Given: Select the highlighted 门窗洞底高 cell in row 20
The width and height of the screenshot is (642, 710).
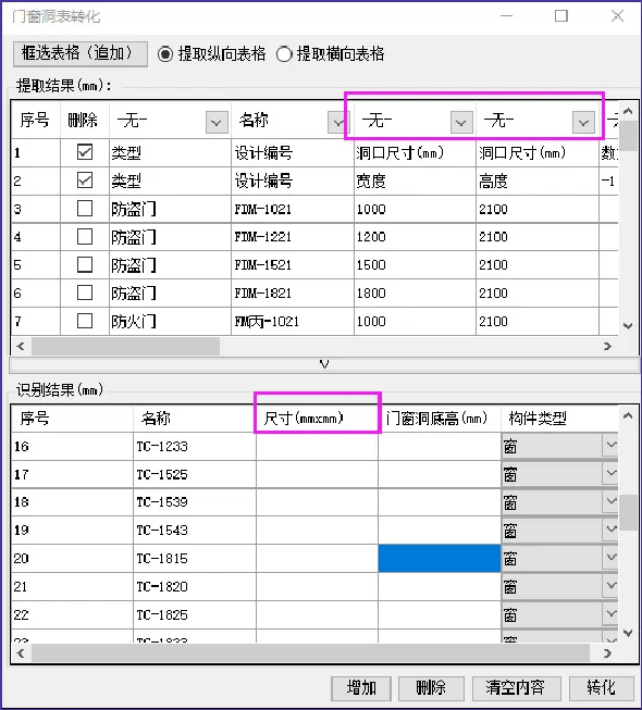Looking at the screenshot, I should [x=439, y=558].
